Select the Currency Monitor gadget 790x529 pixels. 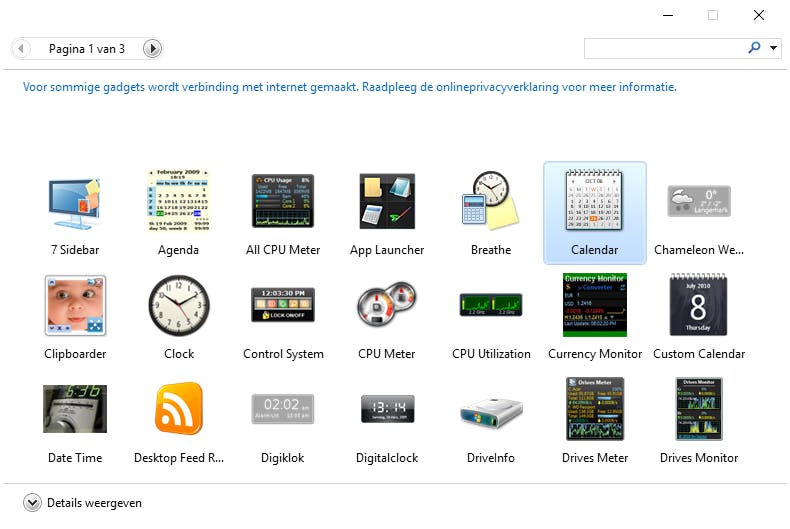[x=595, y=305]
